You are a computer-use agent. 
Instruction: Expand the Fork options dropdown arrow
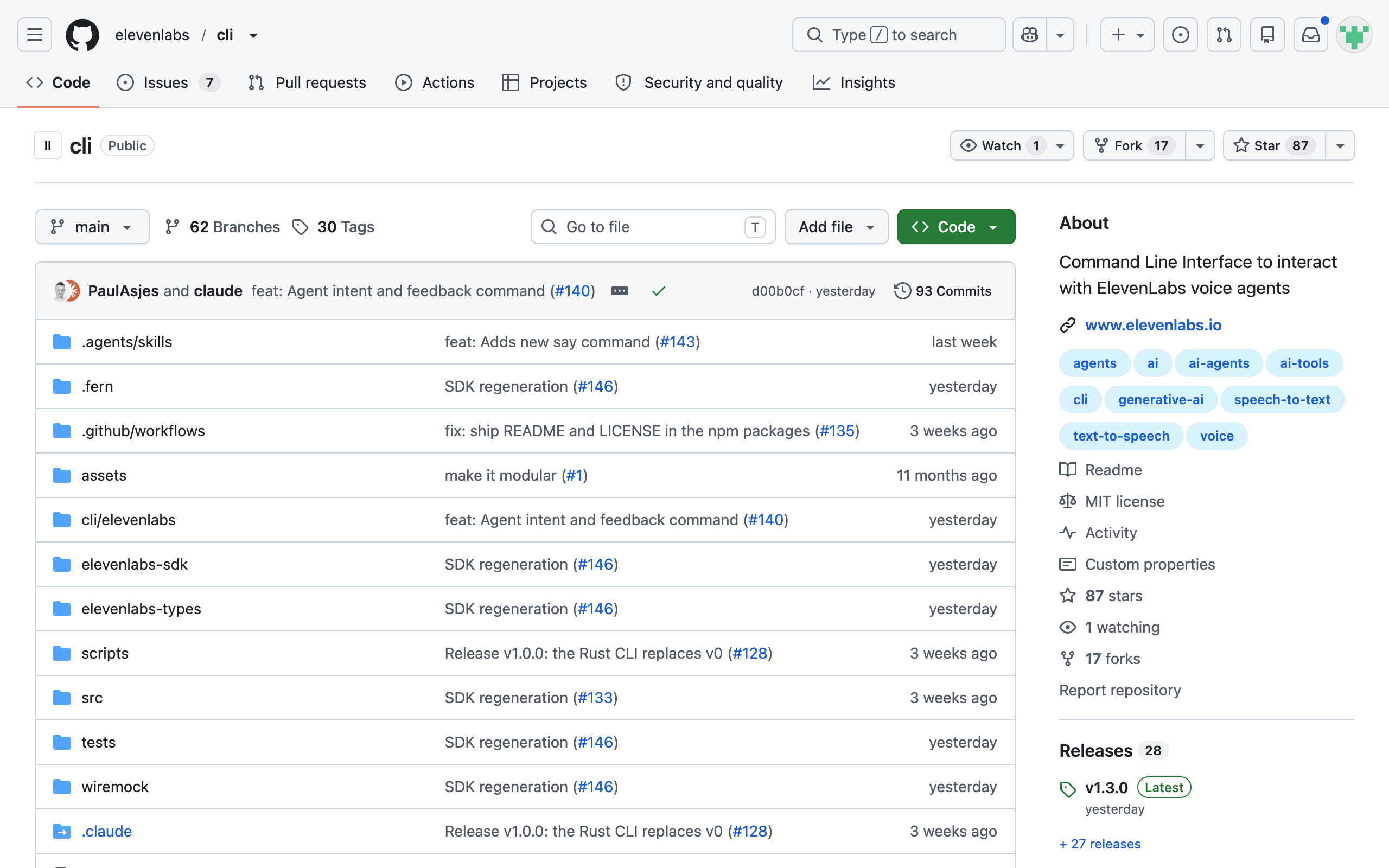[x=1200, y=146]
